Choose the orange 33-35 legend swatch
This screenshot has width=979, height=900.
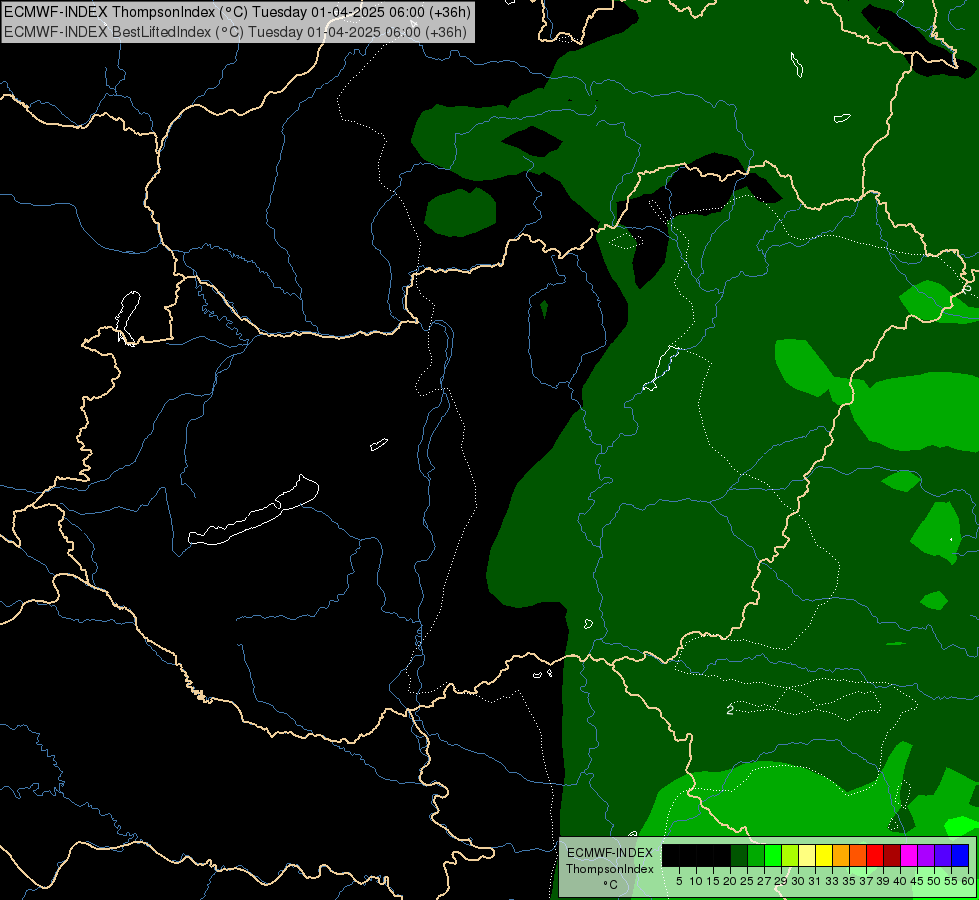(x=841, y=855)
